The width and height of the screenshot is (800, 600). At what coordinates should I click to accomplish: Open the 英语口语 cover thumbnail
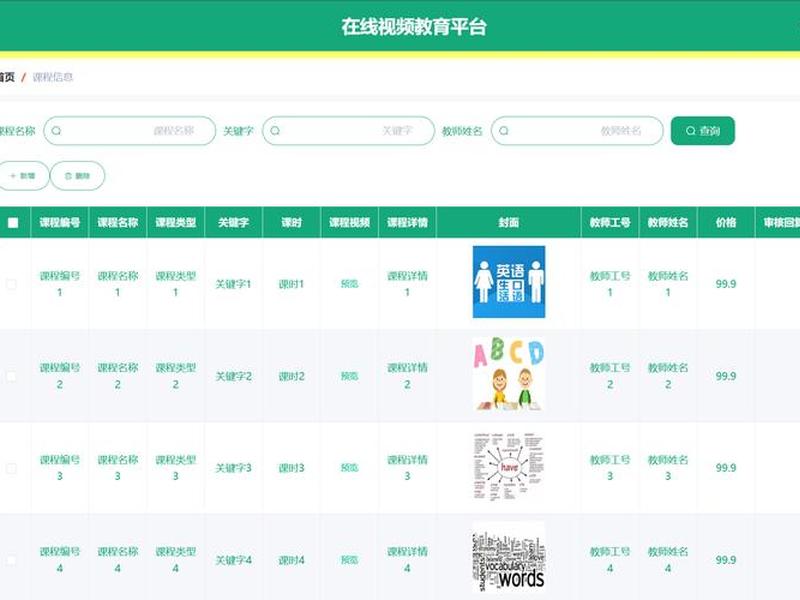coord(509,282)
